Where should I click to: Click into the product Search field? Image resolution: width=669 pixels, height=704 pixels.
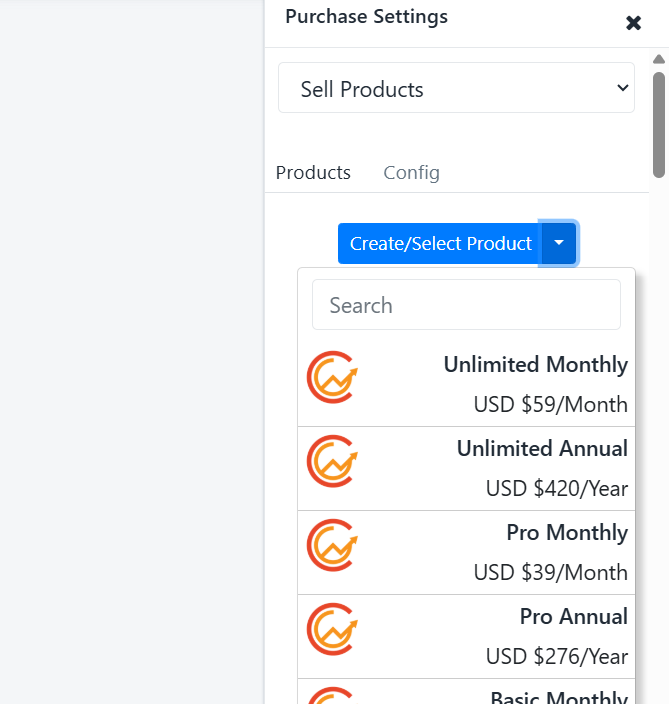coord(466,305)
